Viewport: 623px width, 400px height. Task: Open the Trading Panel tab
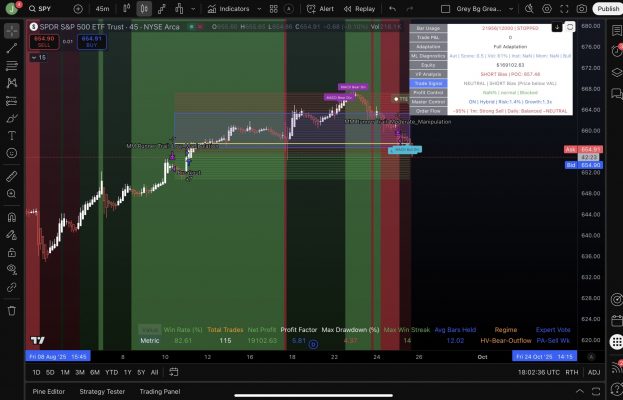click(160, 391)
